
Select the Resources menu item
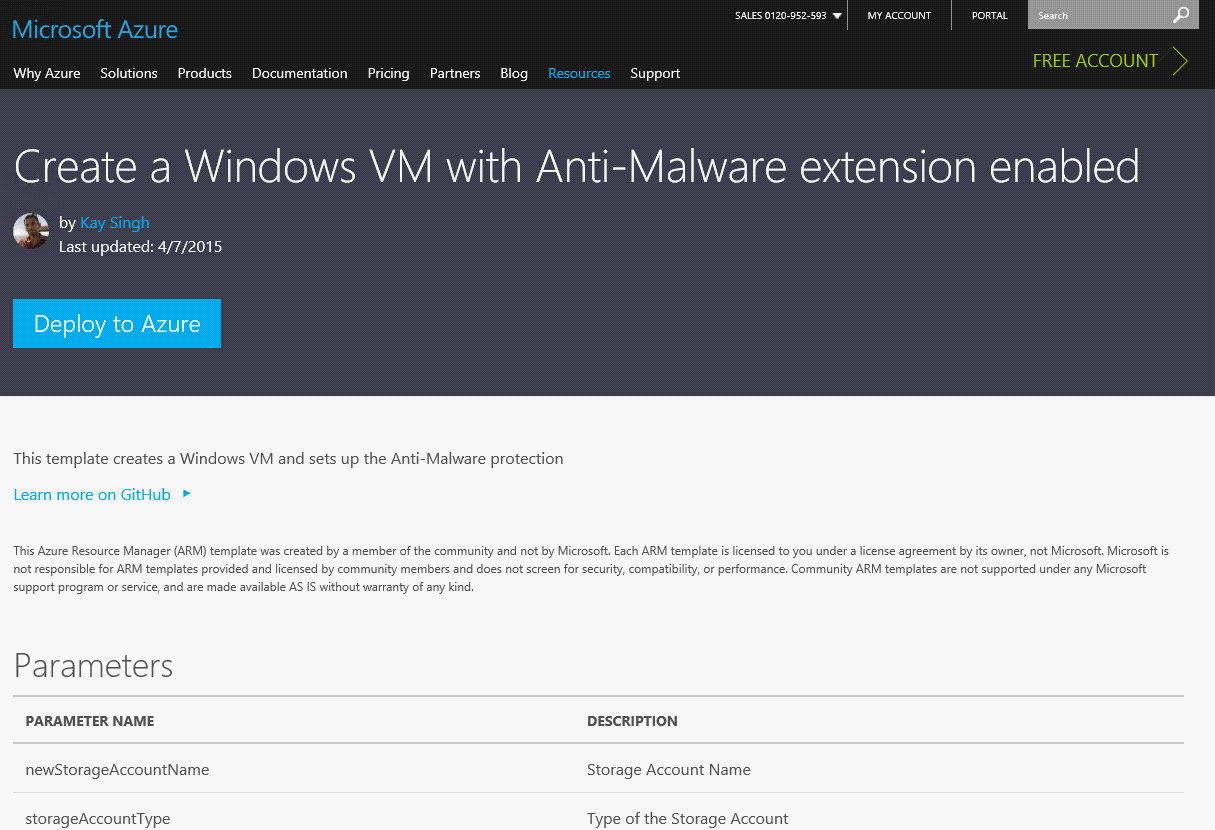click(x=579, y=73)
